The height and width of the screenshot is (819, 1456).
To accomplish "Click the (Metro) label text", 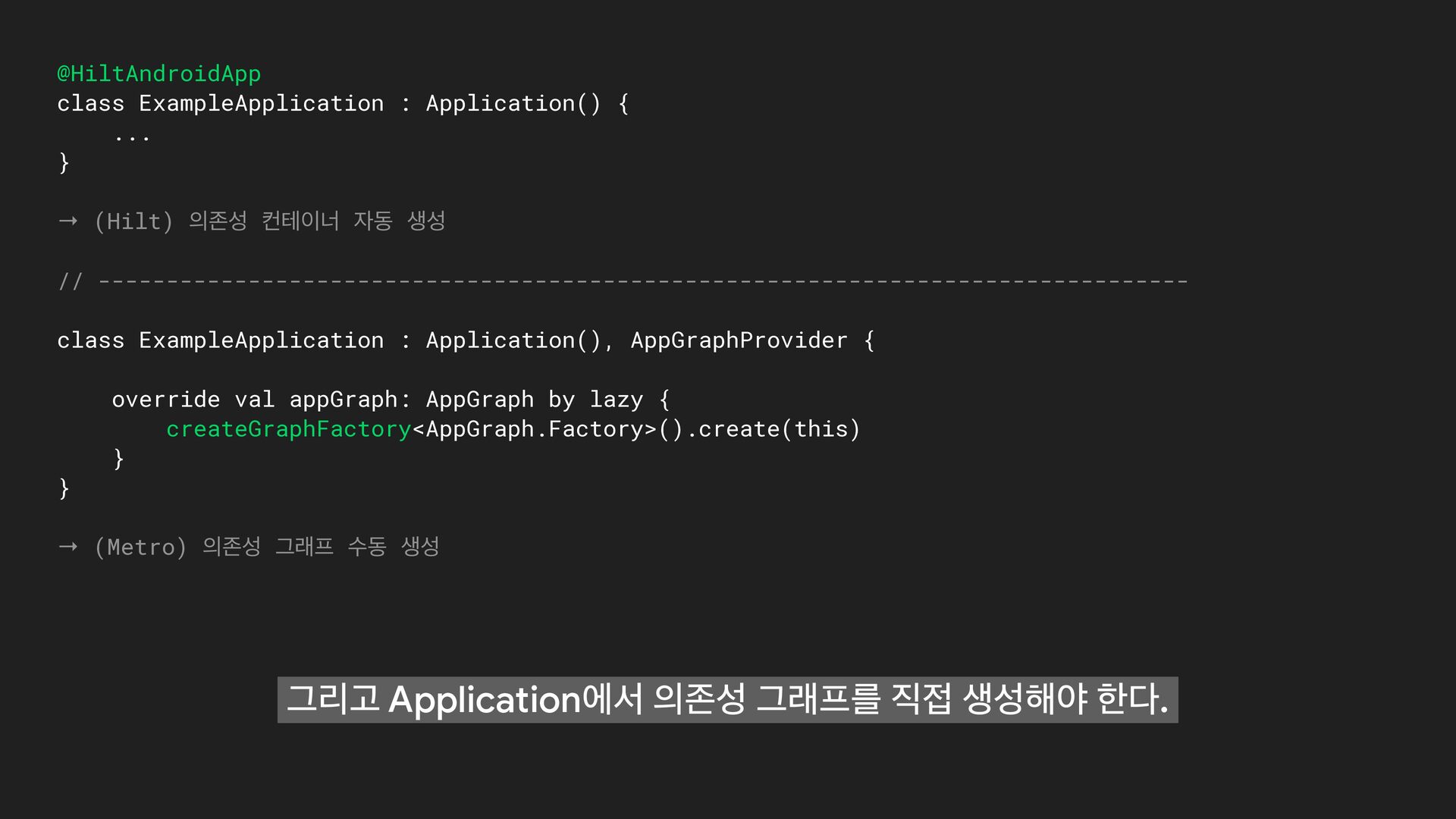I will click(x=140, y=547).
